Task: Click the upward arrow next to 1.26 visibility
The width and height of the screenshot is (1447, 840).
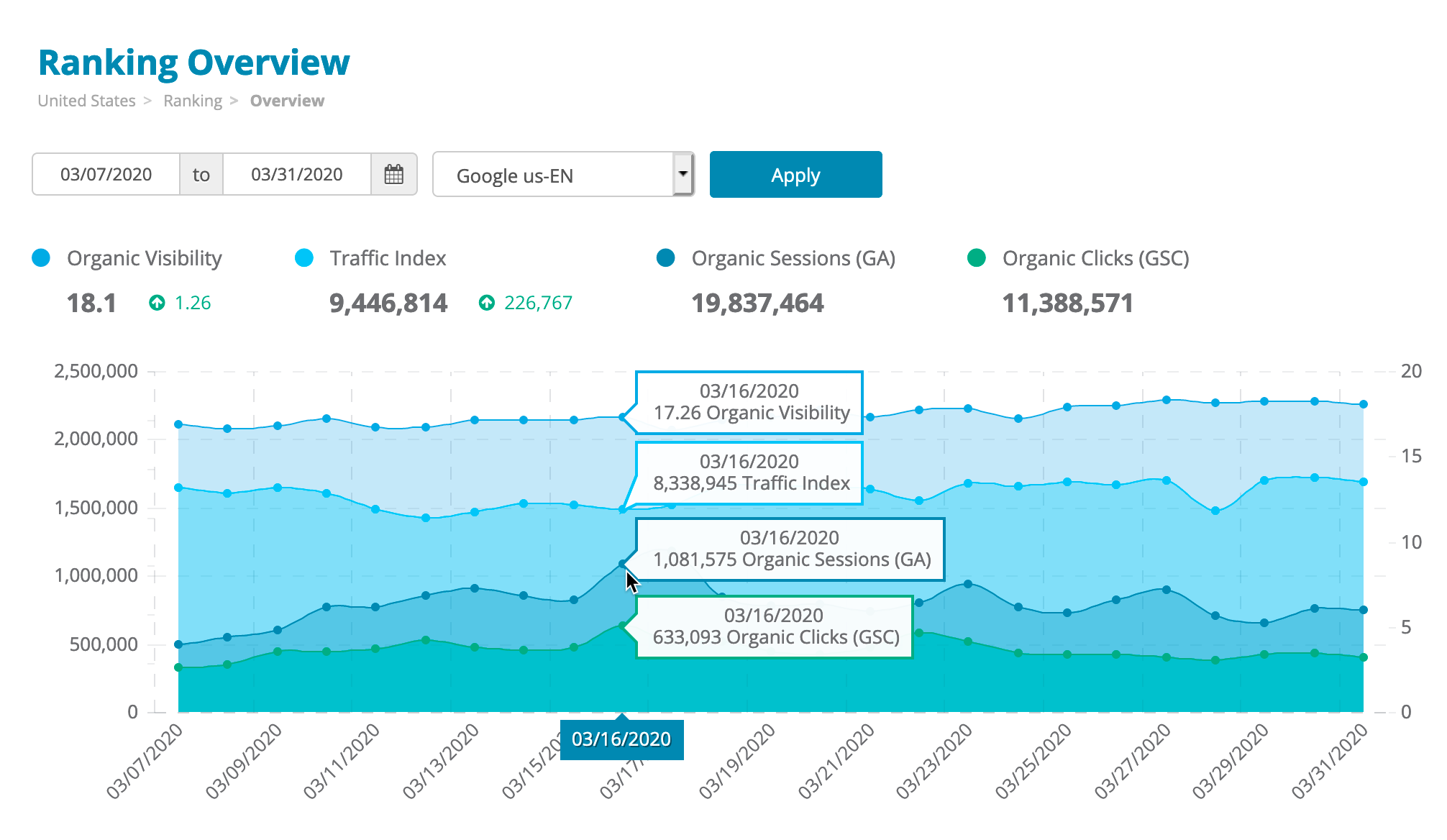Action: click(x=158, y=302)
